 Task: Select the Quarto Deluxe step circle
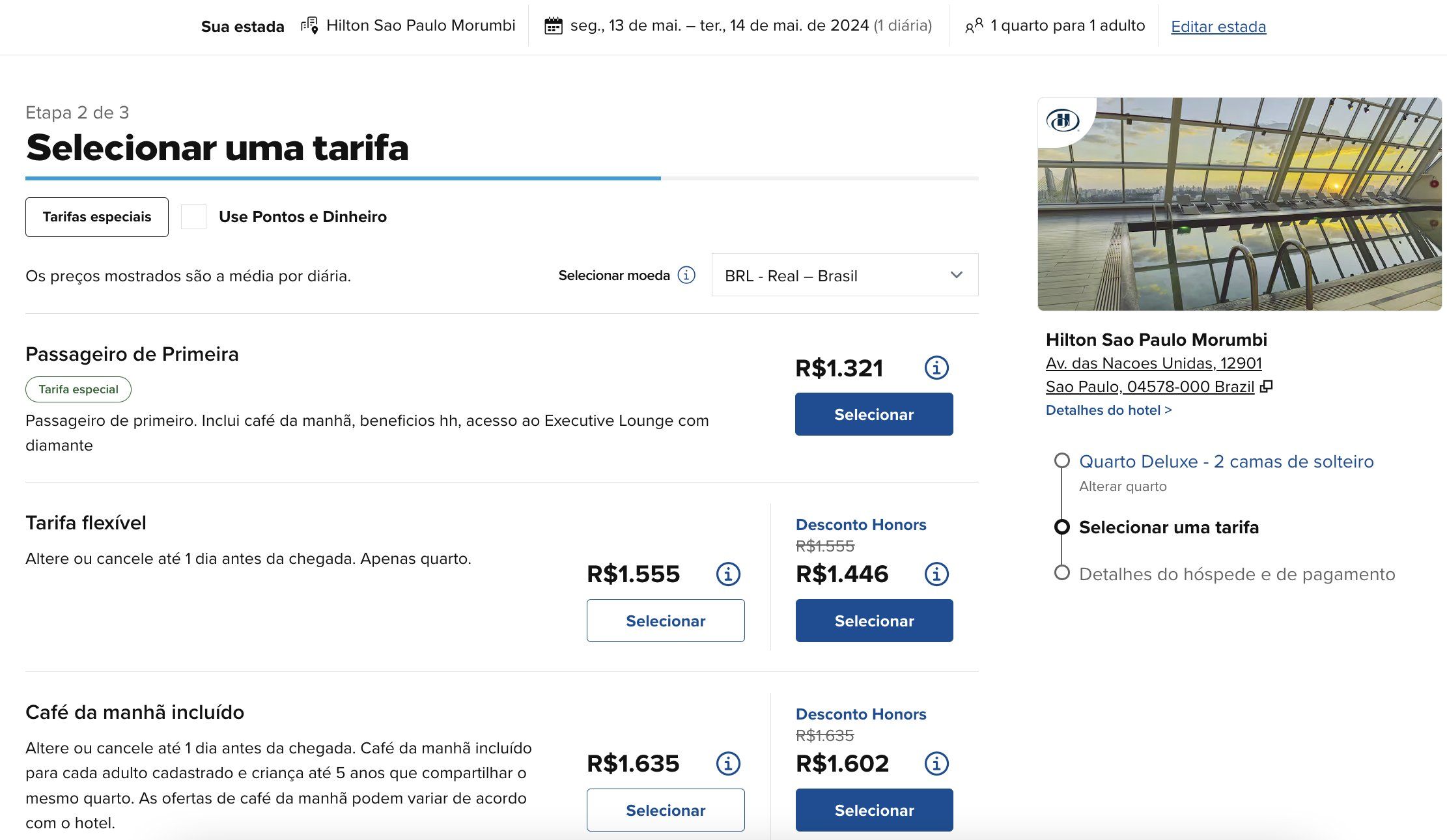[x=1062, y=461]
